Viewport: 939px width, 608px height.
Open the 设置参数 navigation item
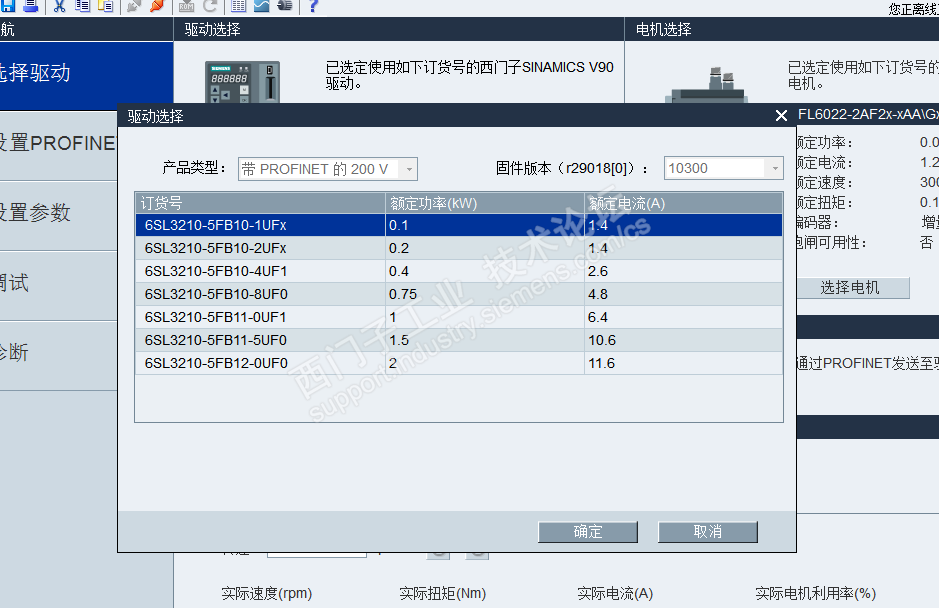[x=59, y=214]
